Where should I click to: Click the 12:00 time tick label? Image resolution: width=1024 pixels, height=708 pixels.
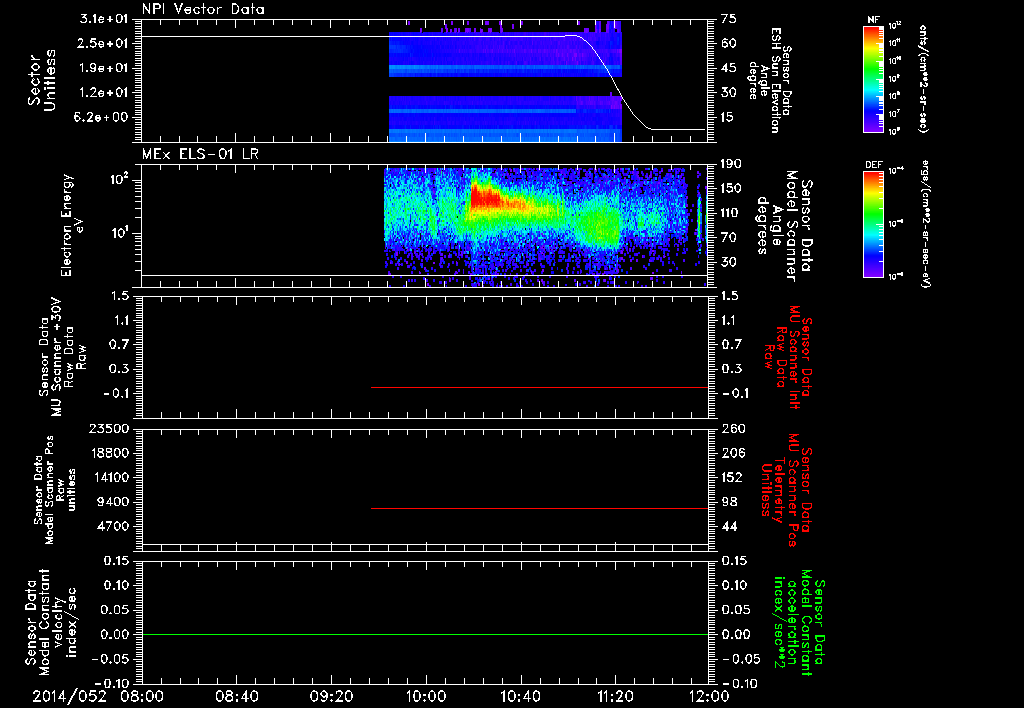pos(709,696)
